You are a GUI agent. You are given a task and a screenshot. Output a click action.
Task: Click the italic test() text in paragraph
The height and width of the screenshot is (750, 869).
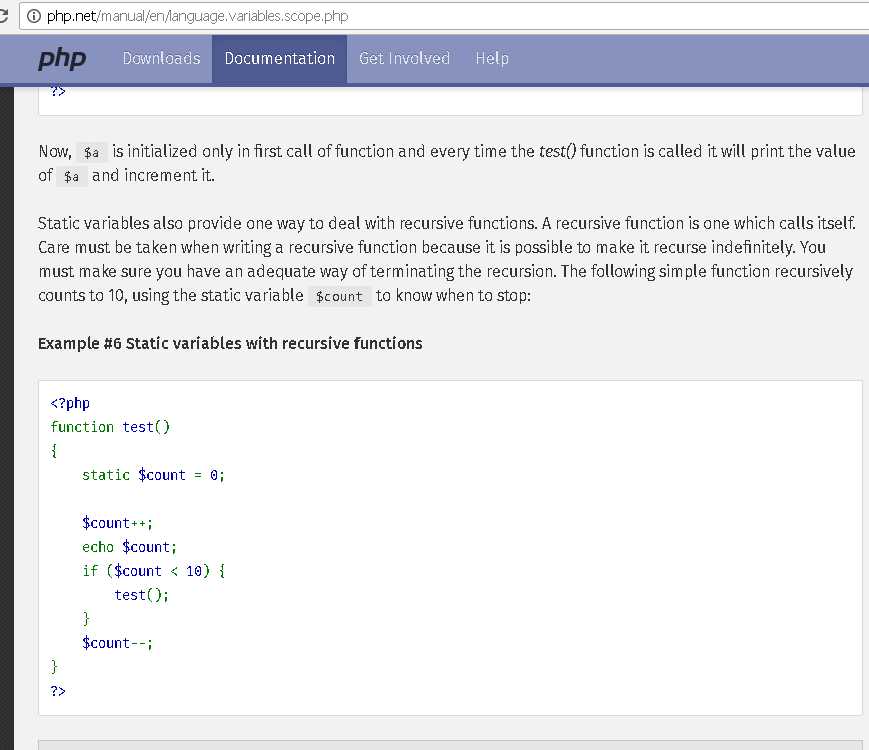[x=557, y=152]
